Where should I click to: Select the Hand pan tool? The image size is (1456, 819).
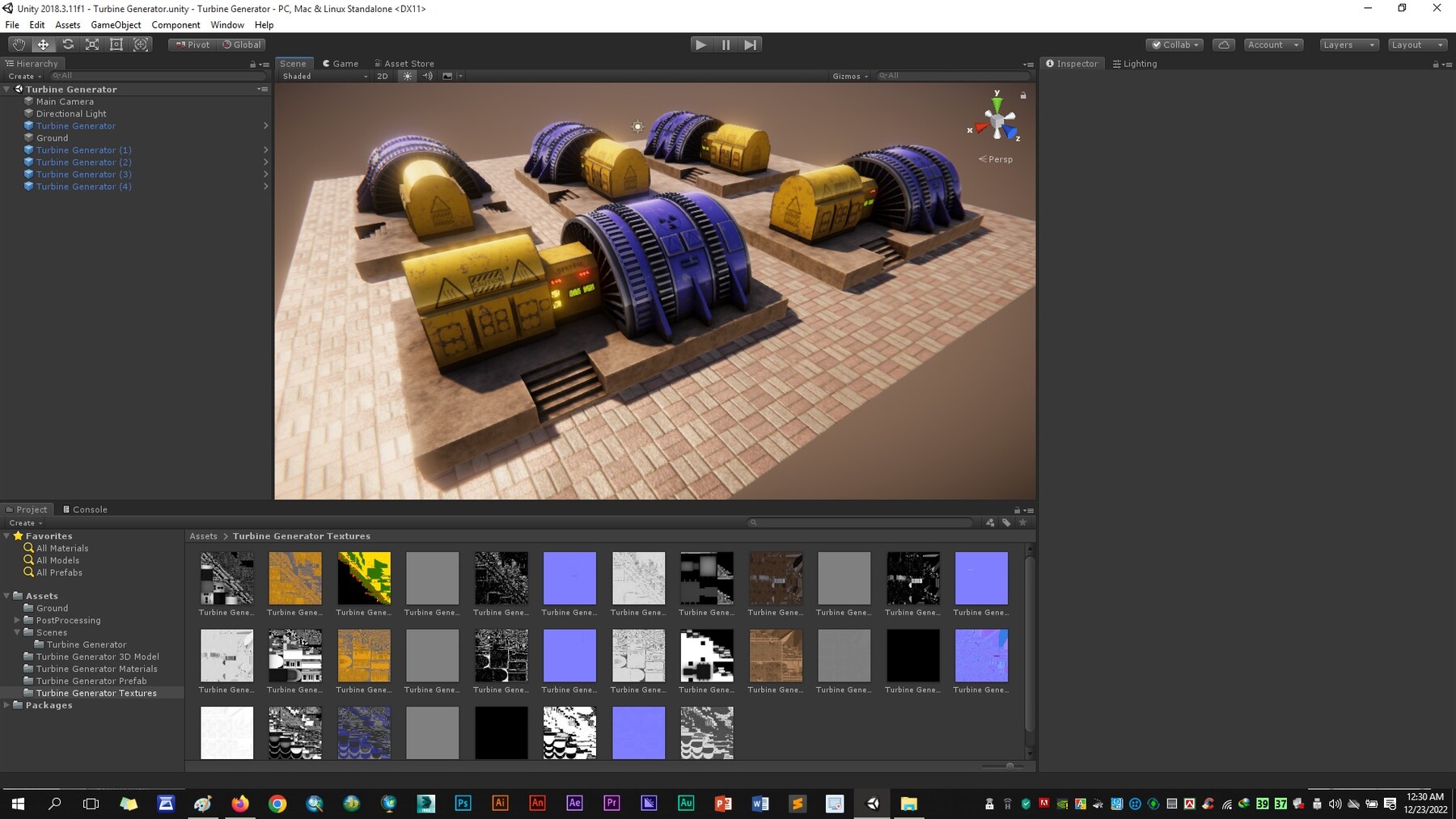click(x=18, y=44)
